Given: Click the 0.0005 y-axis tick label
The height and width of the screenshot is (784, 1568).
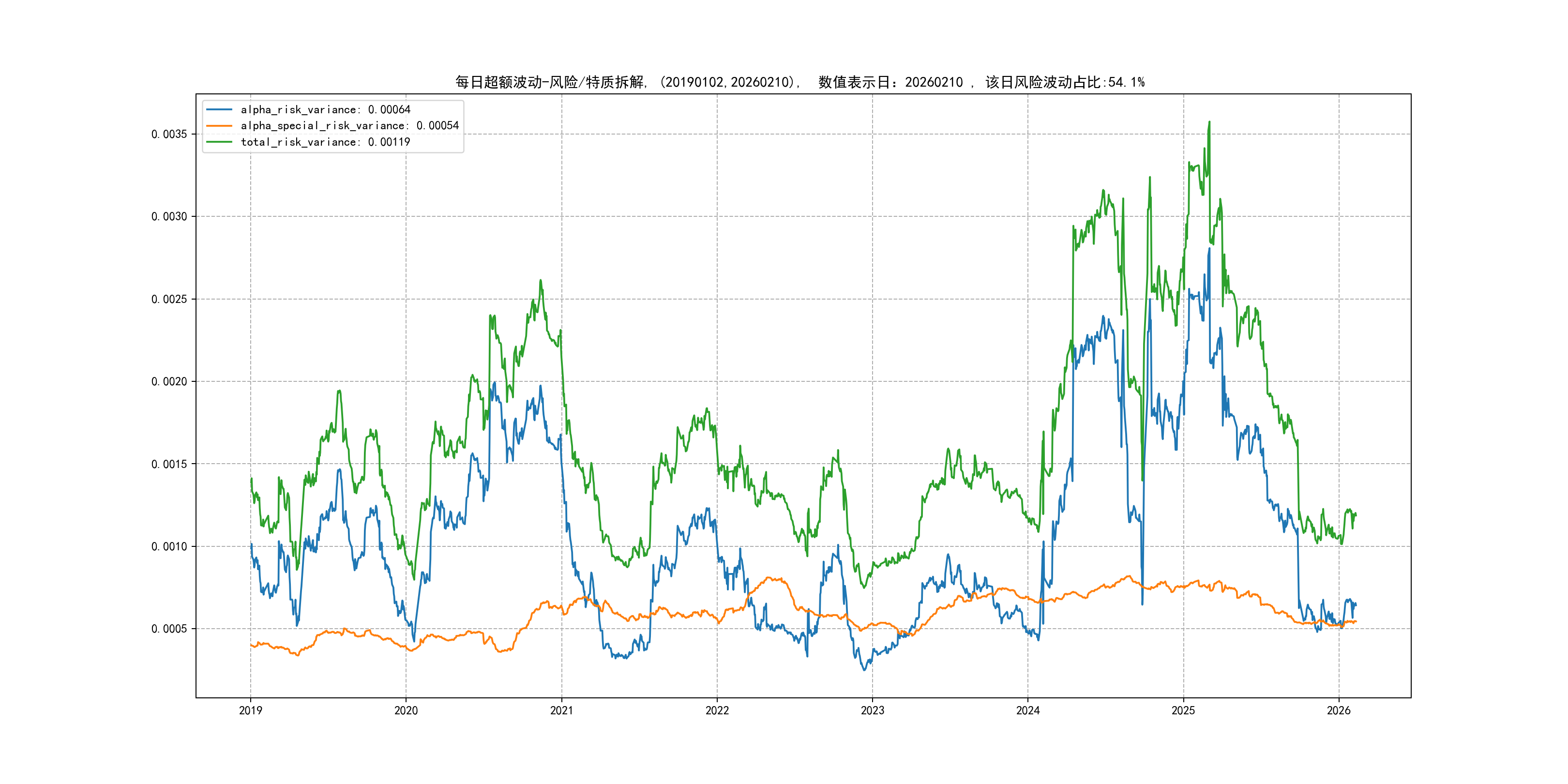Looking at the screenshot, I should pyautogui.click(x=169, y=629).
